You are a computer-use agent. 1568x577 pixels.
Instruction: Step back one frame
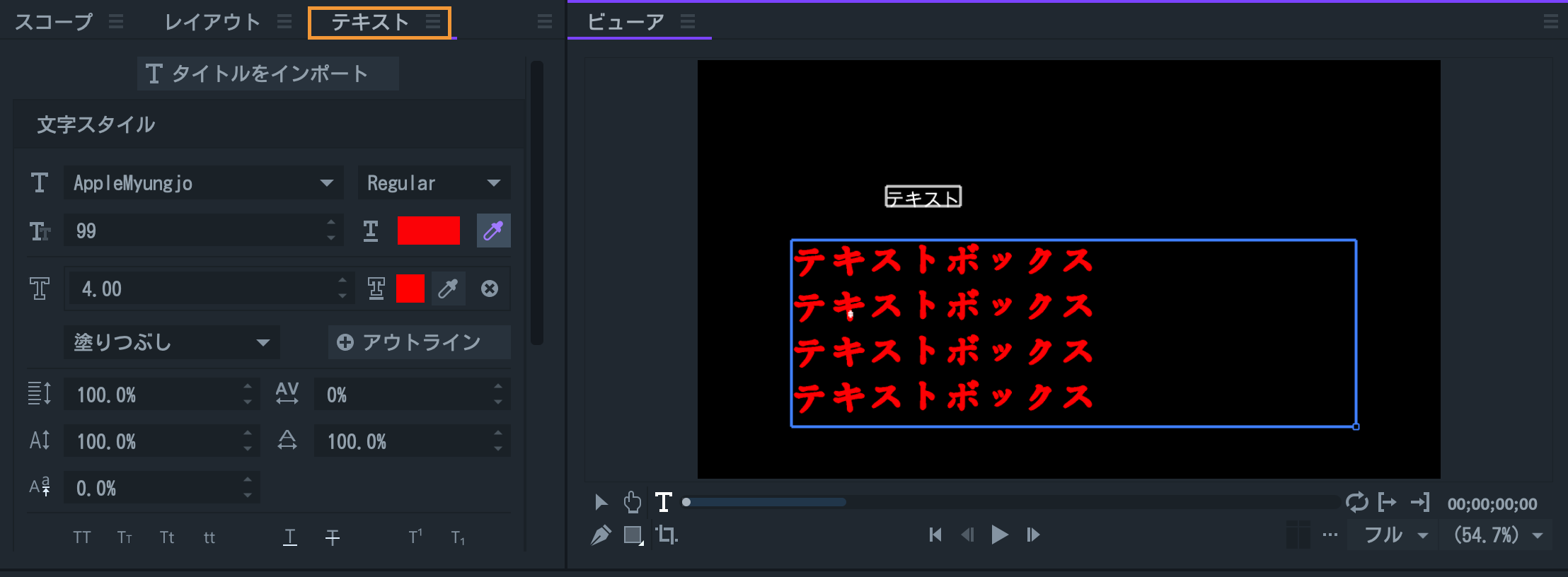point(968,535)
